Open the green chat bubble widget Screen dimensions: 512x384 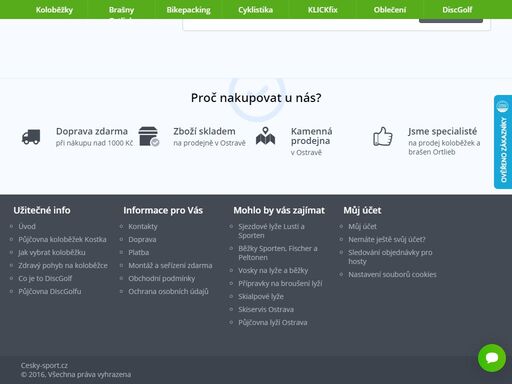pos(492,358)
